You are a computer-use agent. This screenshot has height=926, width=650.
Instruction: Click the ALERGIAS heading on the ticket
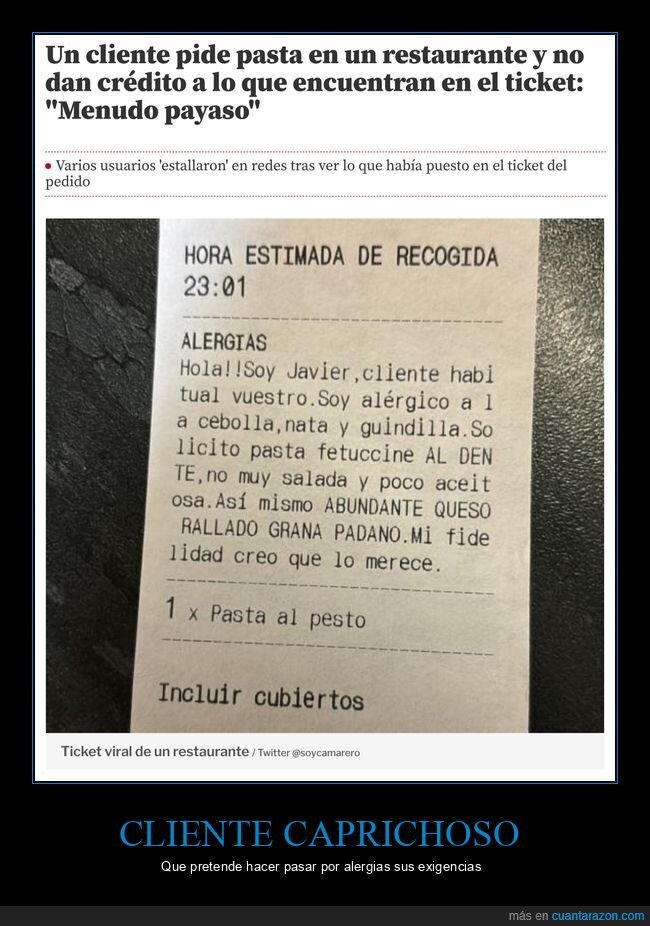[224, 342]
